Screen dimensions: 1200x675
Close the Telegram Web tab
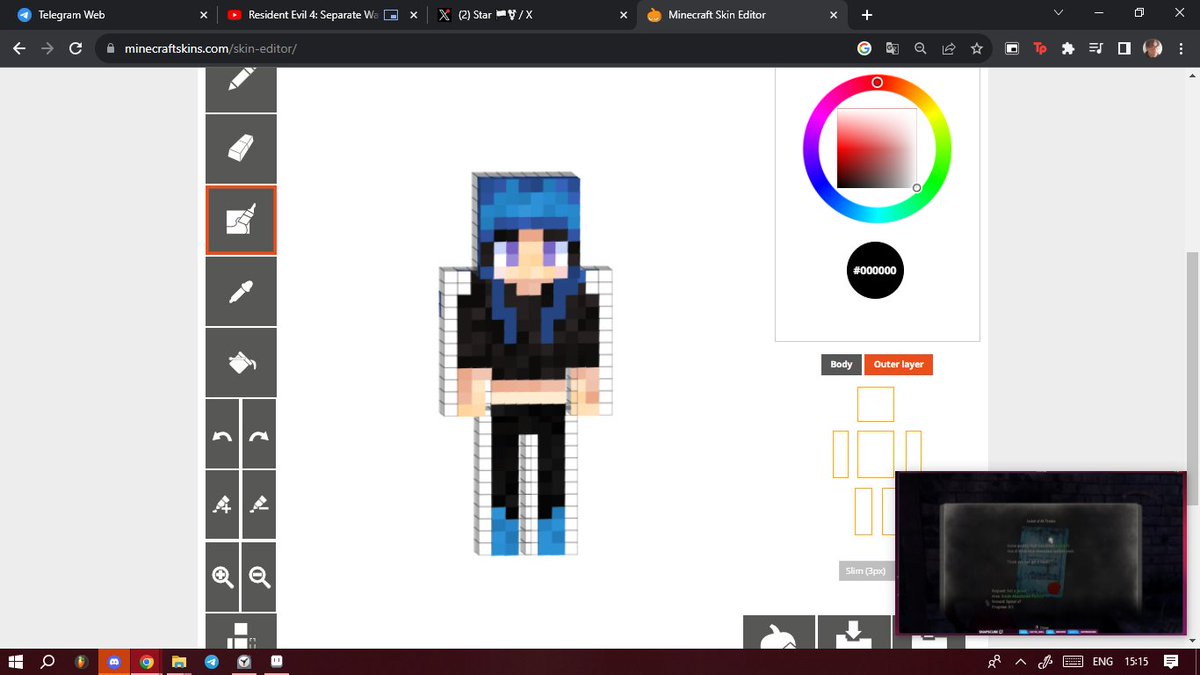click(x=203, y=15)
